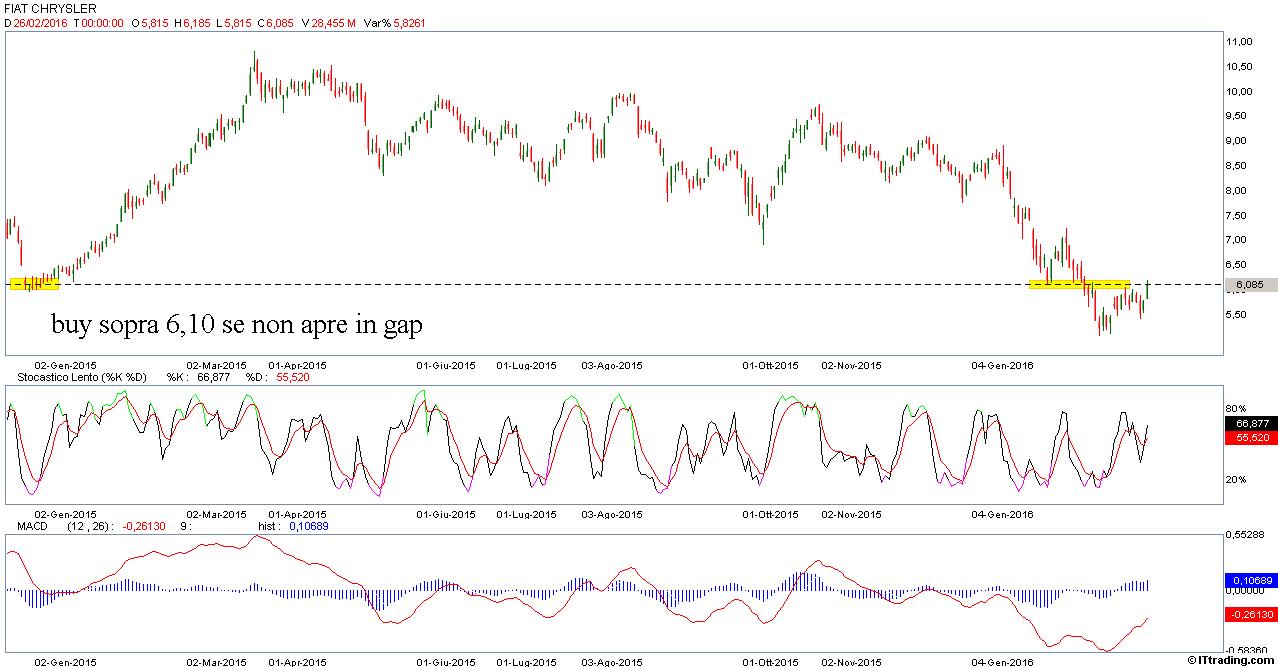Image resolution: width=1278 pixels, height=667 pixels.
Task: Select the 26/02/2016 date in header
Action: 40,23
